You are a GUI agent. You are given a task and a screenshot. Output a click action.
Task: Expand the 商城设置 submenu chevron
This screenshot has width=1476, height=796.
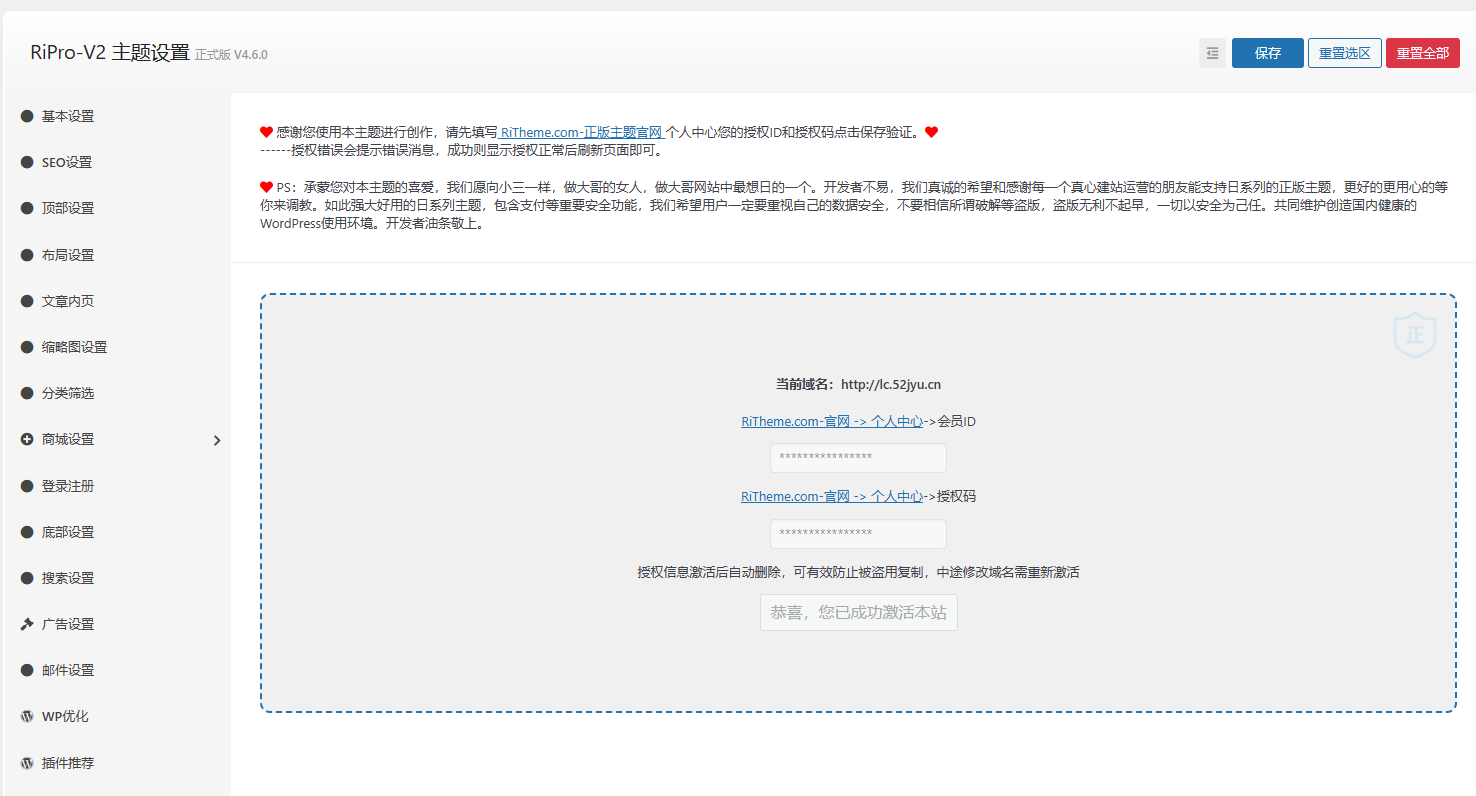(217, 440)
